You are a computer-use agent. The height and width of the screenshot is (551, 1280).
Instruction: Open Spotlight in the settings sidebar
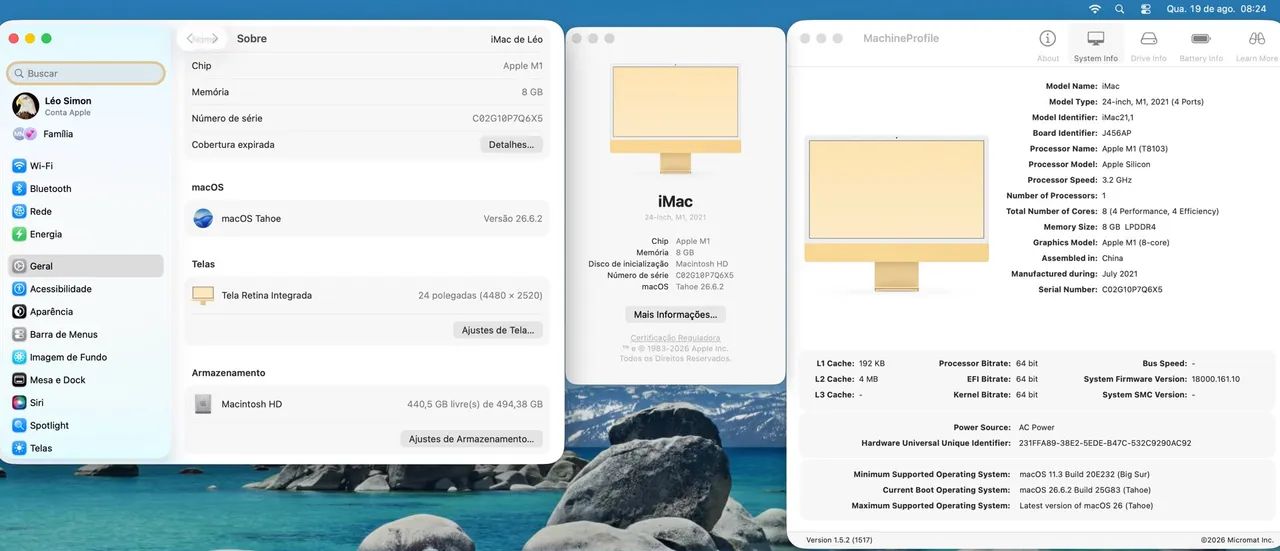coord(86,425)
